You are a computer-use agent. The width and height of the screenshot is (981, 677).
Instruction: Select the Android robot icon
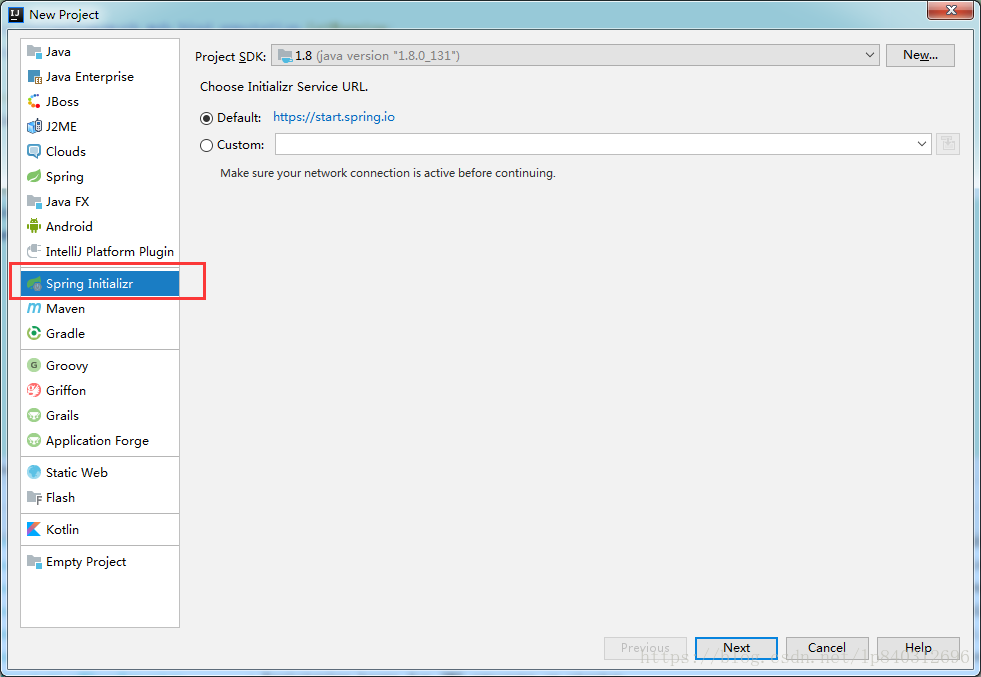(x=34, y=227)
